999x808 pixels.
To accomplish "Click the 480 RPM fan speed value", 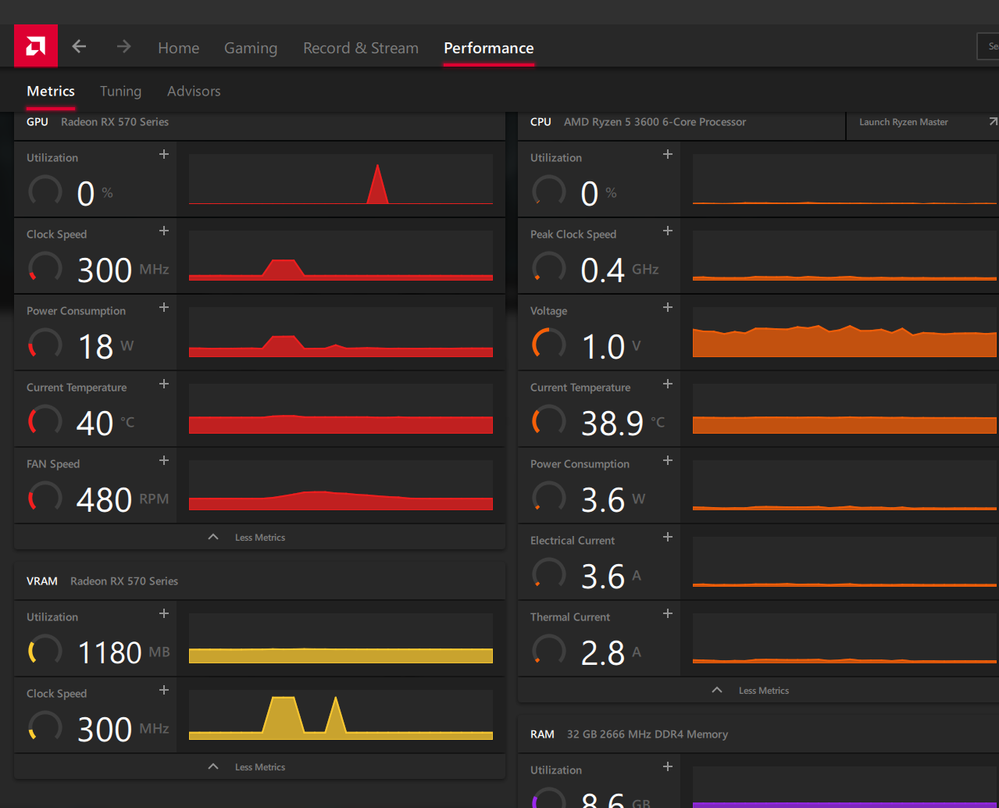I will (122, 500).
